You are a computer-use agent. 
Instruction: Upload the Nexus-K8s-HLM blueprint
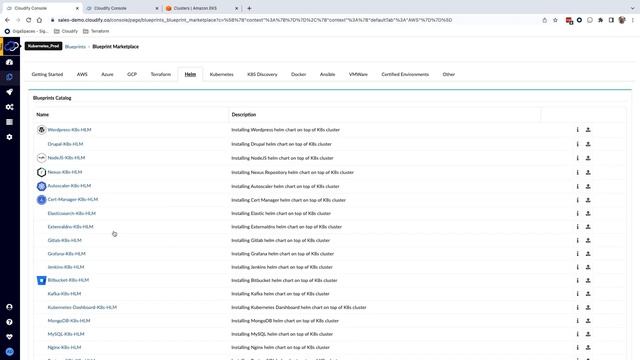588,172
